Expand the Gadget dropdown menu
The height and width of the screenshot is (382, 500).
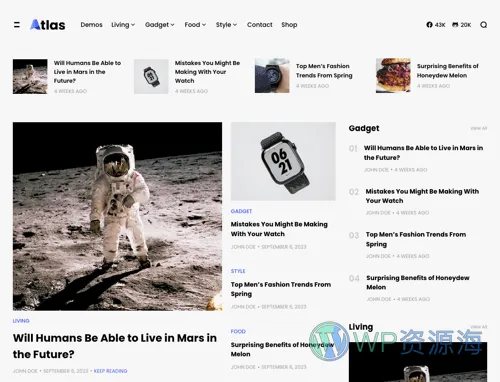click(160, 25)
